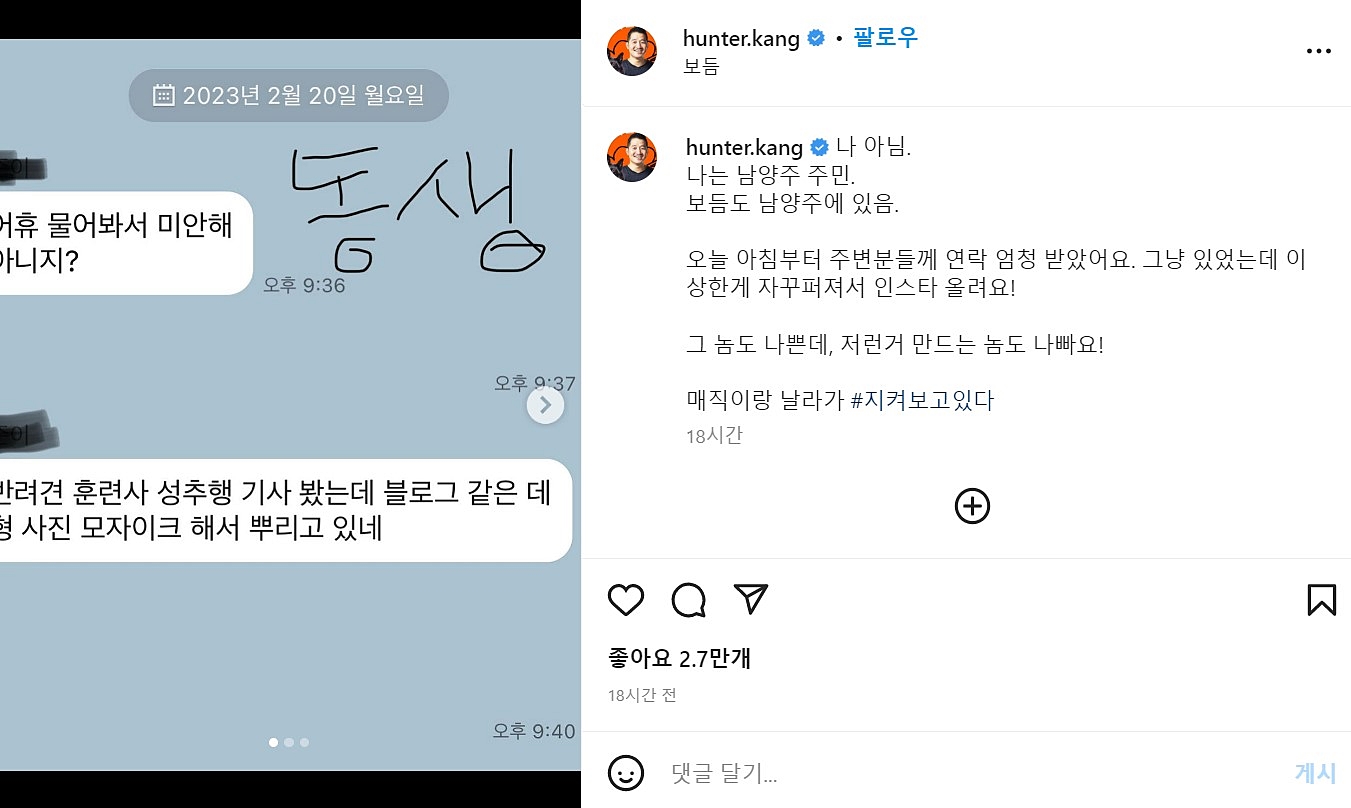Like the post with the heart icon
This screenshot has width=1351, height=808.
pos(626,600)
